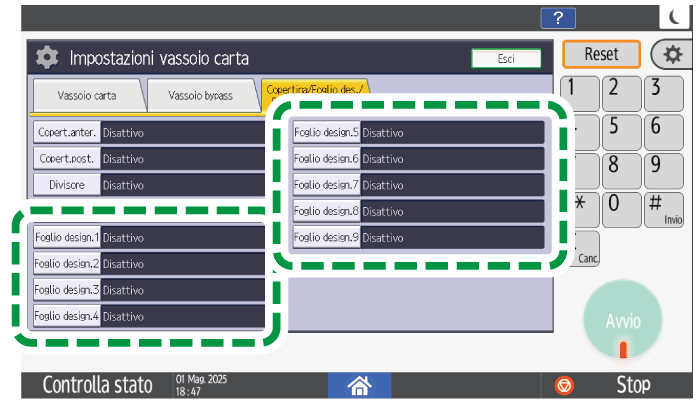Tap keypad number 2
This screenshot has width=699, height=404.
[x=621, y=93]
